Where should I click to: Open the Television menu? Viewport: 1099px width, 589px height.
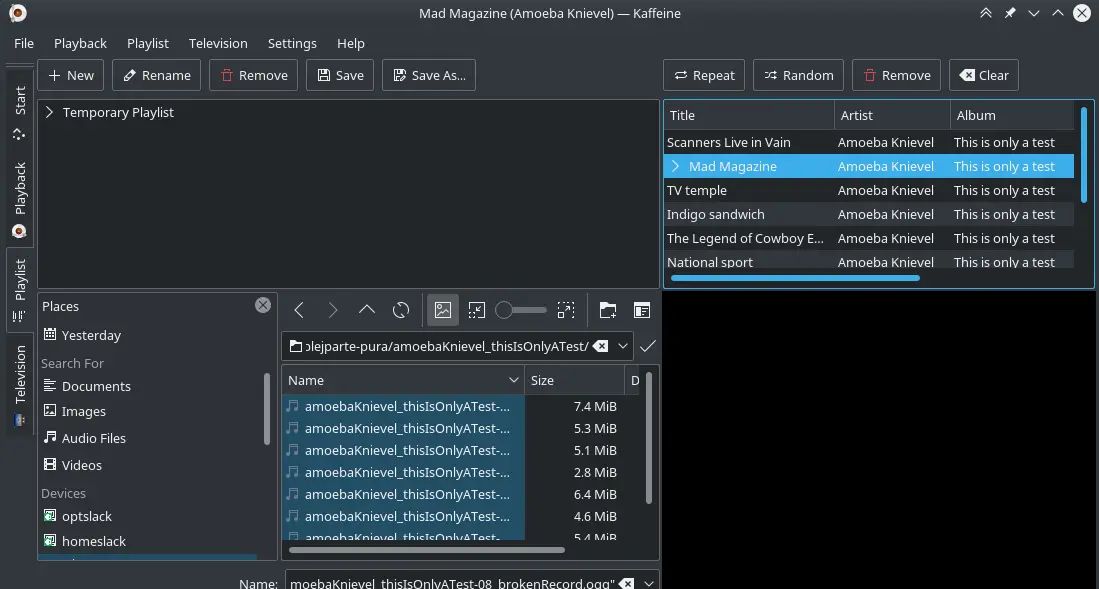coord(218,43)
